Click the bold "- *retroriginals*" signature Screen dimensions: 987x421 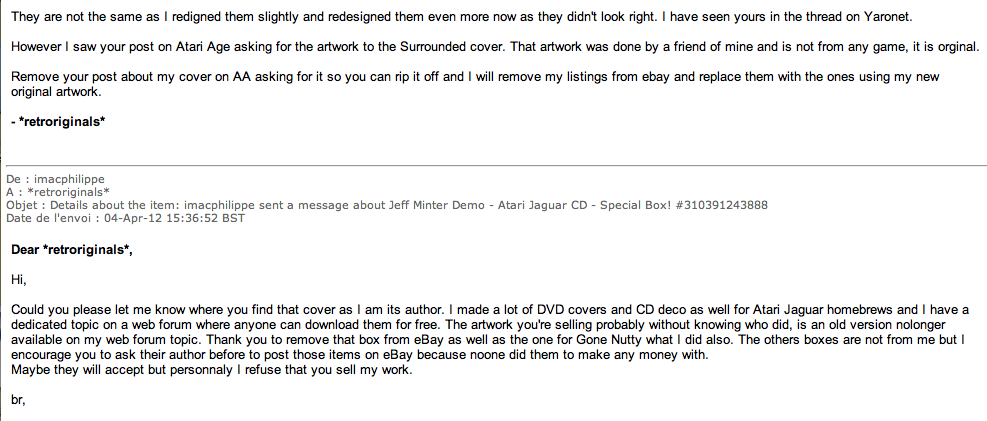58,122
